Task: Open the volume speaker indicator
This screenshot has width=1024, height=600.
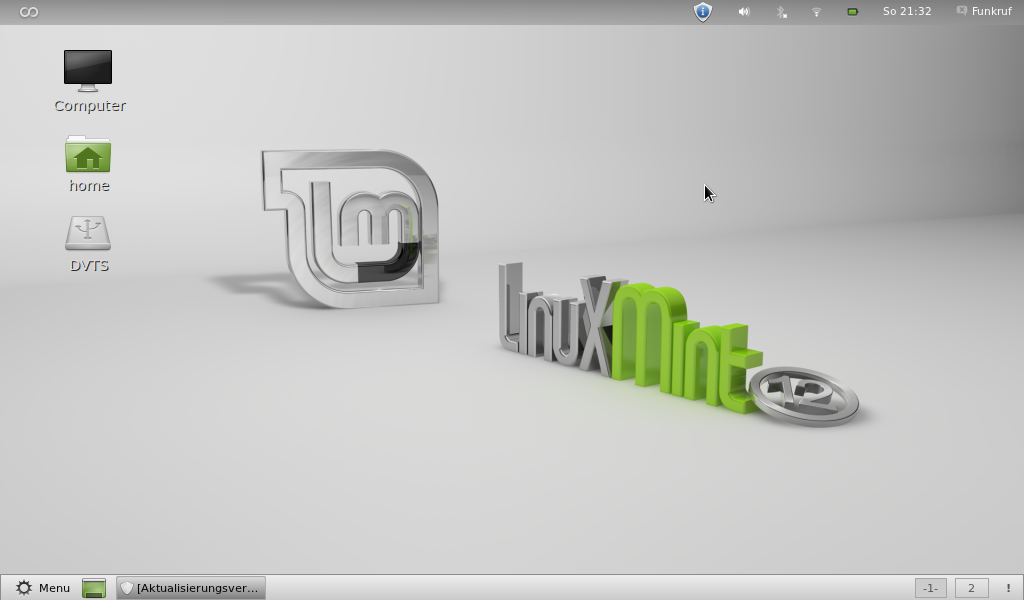Action: point(744,12)
